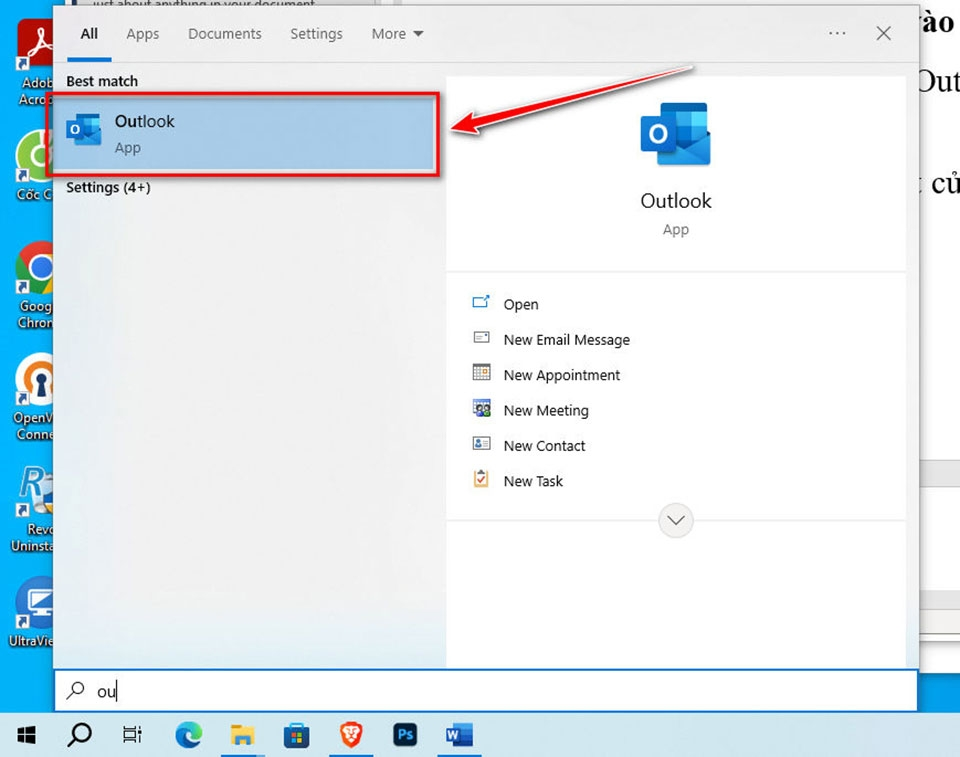The height and width of the screenshot is (757, 960).
Task: Select the Settings search tab
Action: [x=316, y=34]
